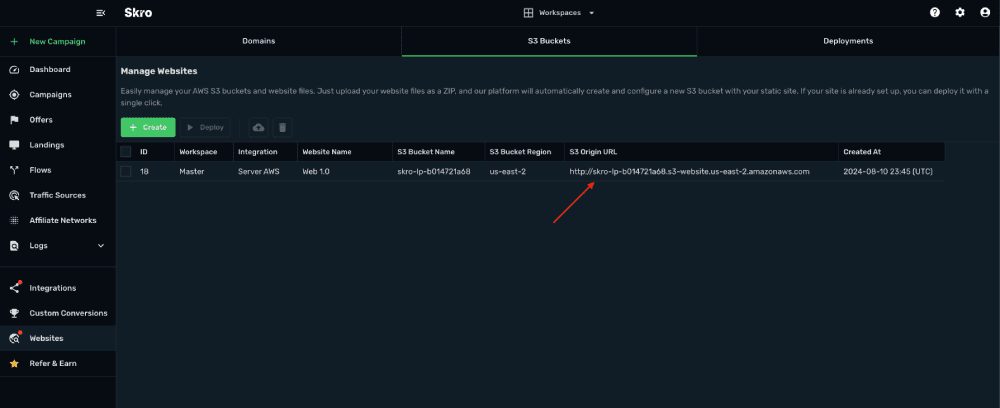Click the Dashboard gauge icon
Screen dimensions: 1000x408
pos(14,69)
